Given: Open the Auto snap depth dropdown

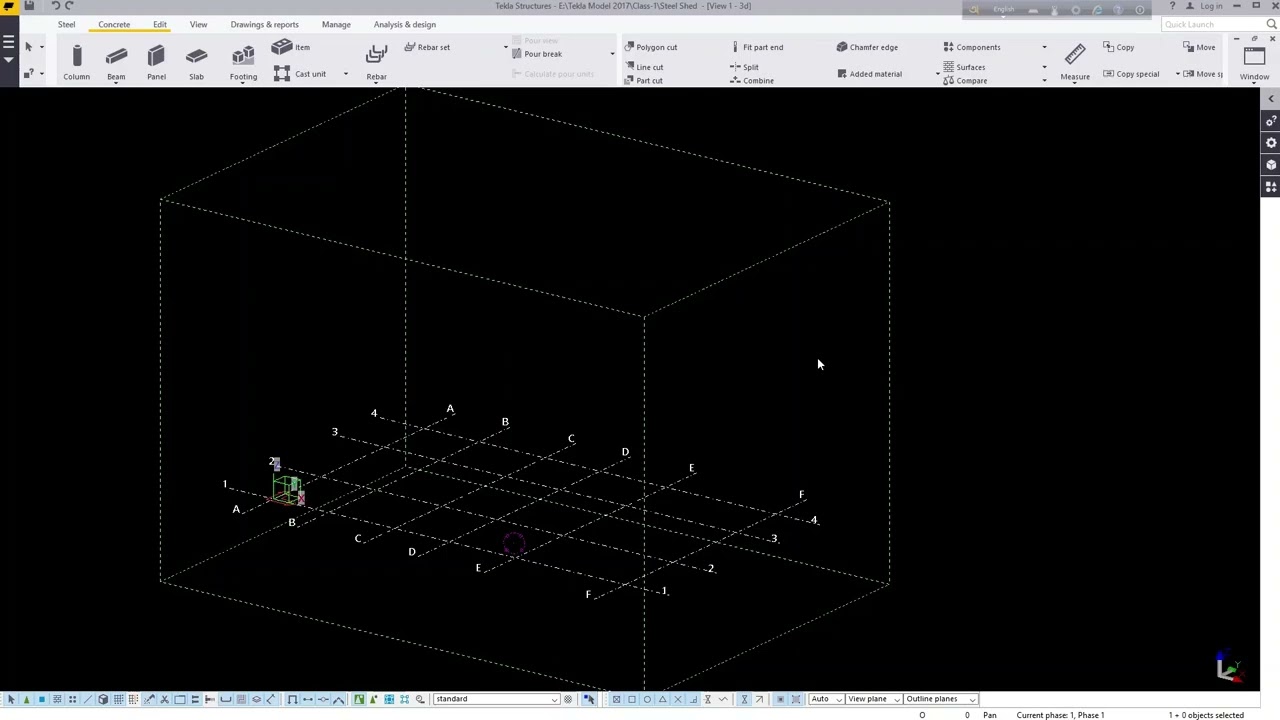Looking at the screenshot, I should click(825, 699).
